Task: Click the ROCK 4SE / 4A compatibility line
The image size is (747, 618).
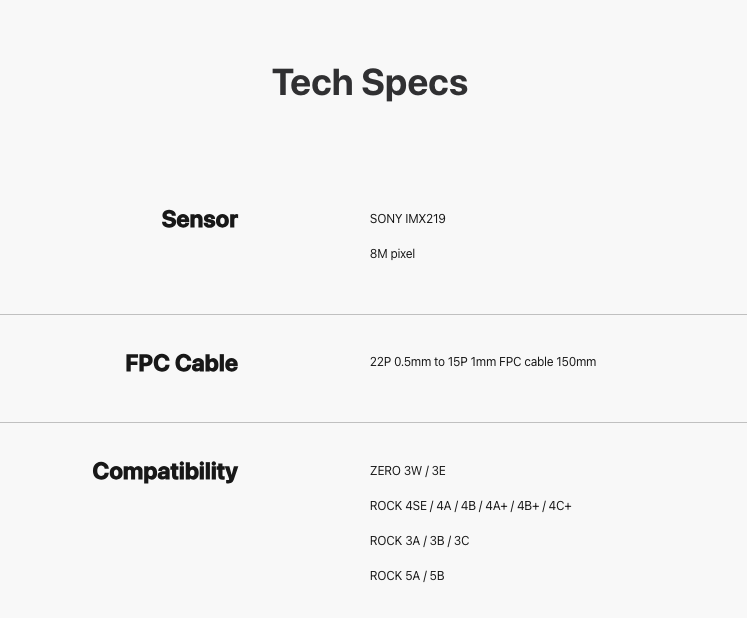Action: click(470, 506)
